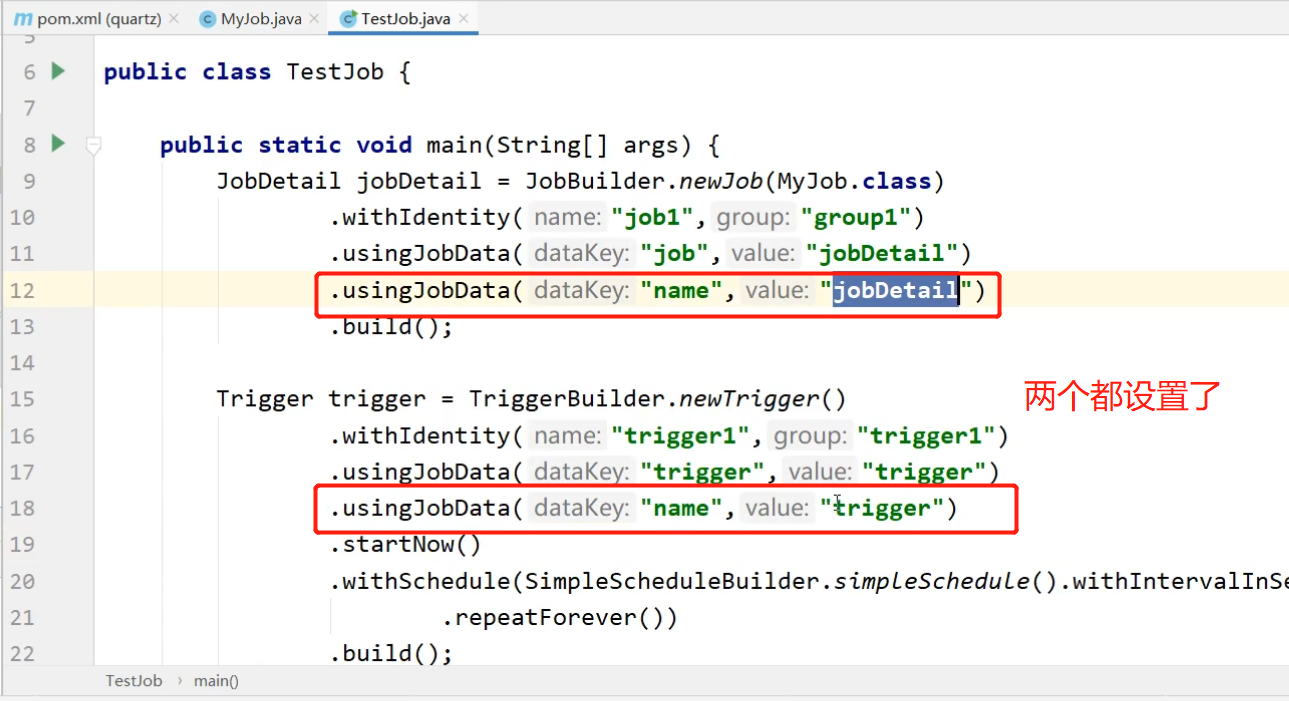Click the selected "jobDetail" text on line 12
The image size is (1289, 701).
tap(895, 290)
